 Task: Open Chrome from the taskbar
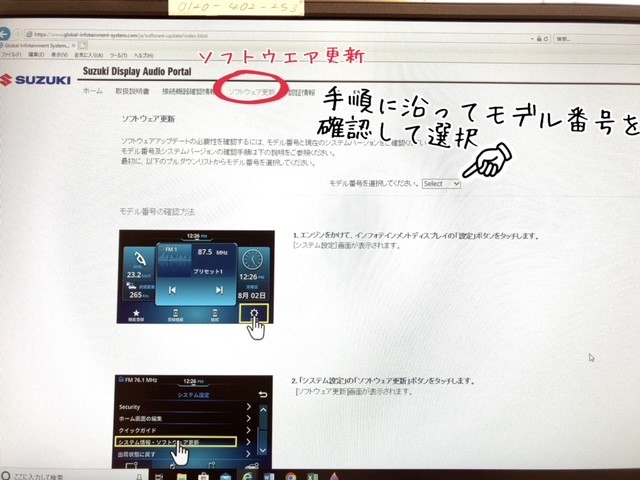(x=291, y=477)
